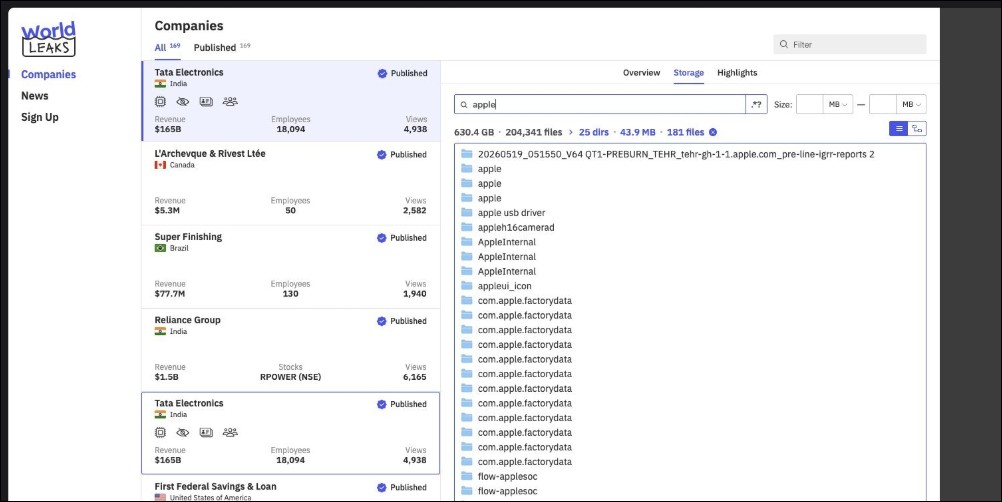Click the World Leaks logo

click(49, 39)
